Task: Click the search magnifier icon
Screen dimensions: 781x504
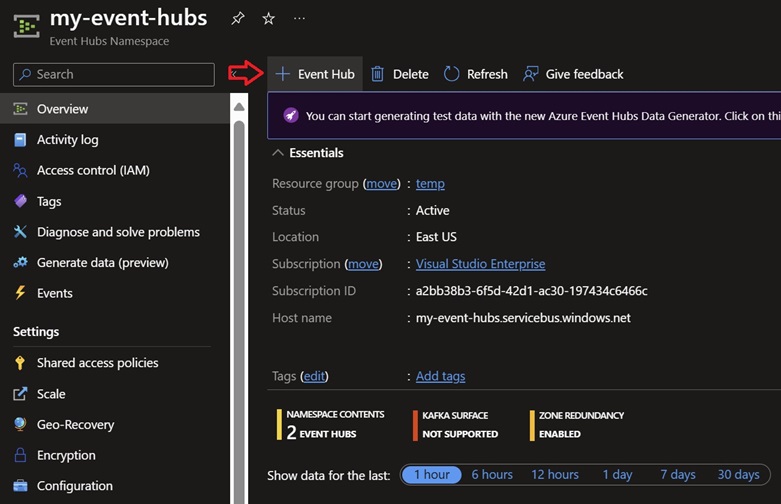Action: [x=25, y=74]
